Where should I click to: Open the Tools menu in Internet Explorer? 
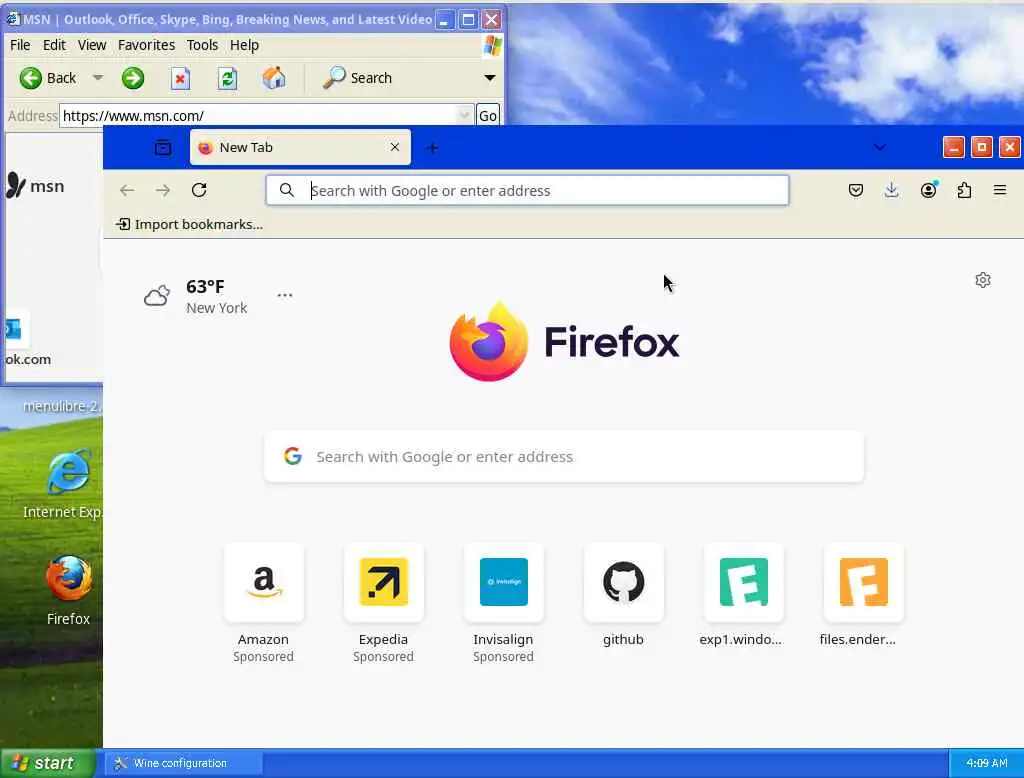[202, 45]
